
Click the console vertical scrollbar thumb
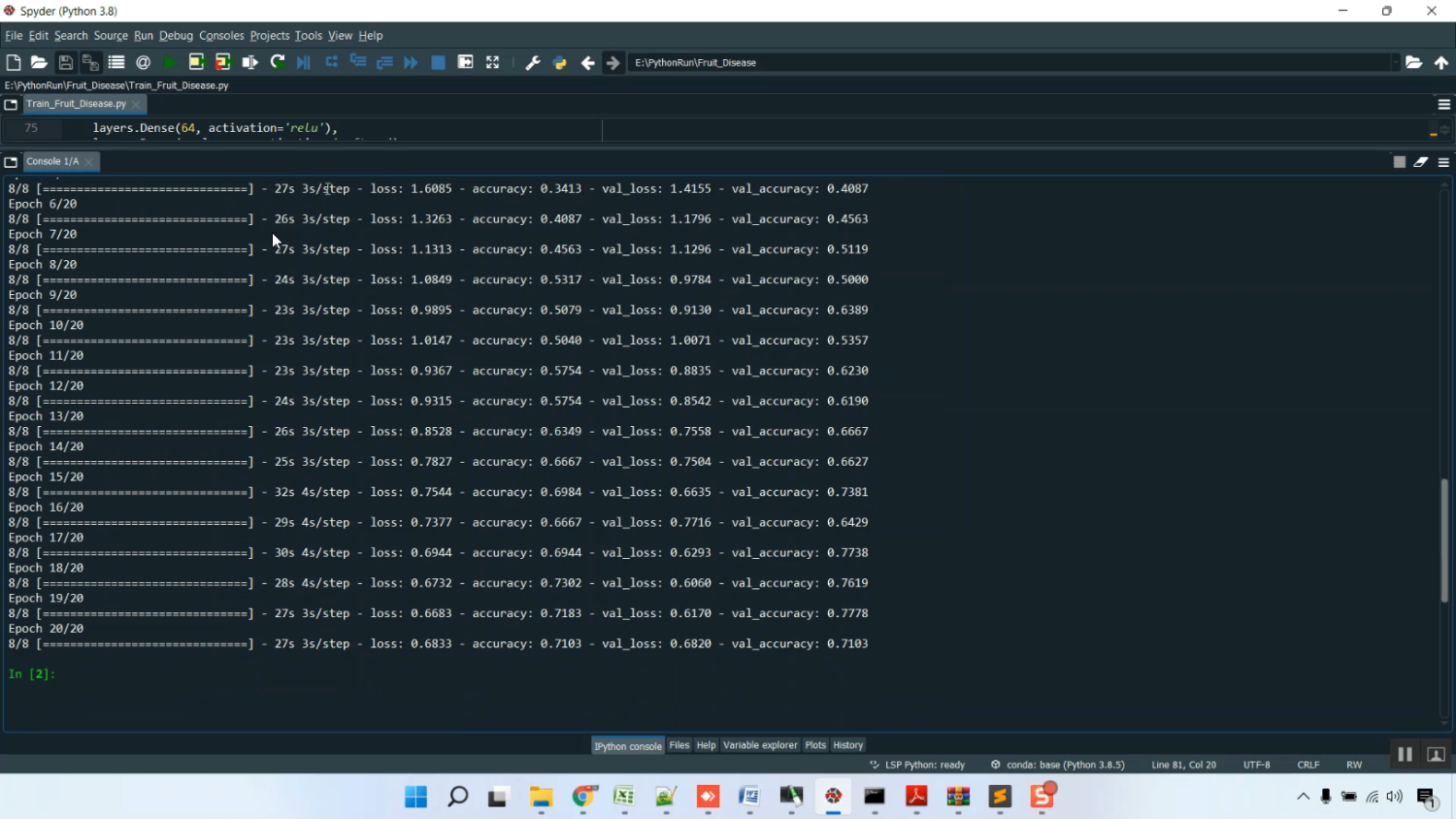1444,539
